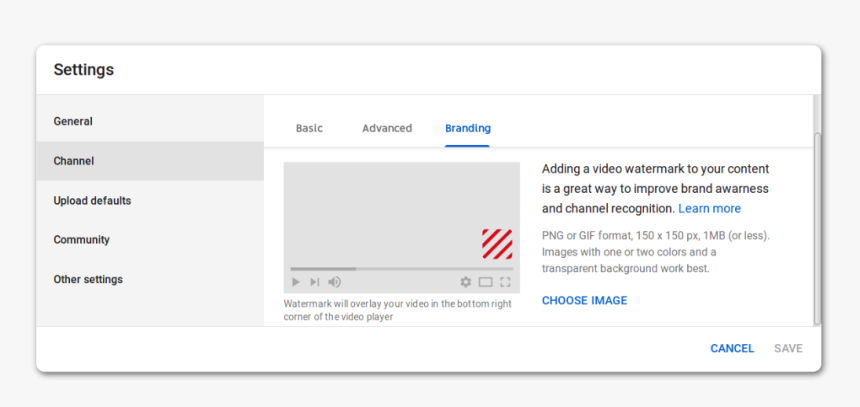Click CHOOSE IMAGE to upload a watermark
The height and width of the screenshot is (407, 860).
click(x=585, y=301)
